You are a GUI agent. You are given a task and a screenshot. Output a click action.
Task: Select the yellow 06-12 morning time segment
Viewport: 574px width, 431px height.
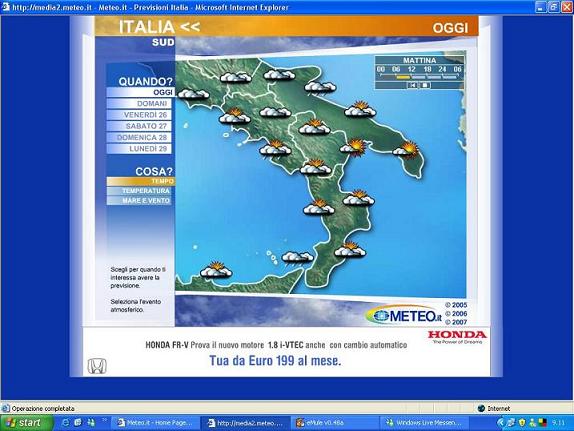(x=403, y=77)
